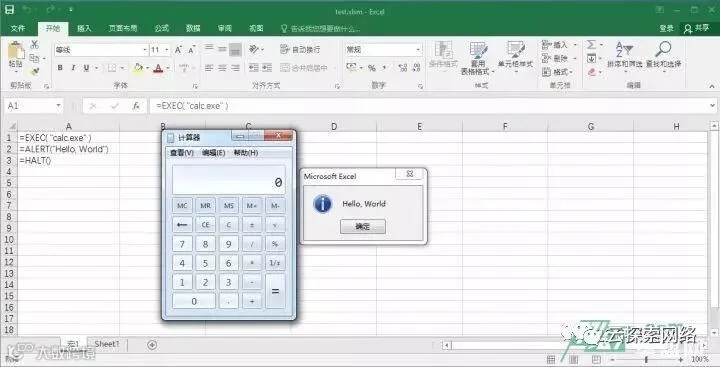This screenshot has height=367, width=720.
Task: Click the Sign in (登录) link
Action: [666, 28]
